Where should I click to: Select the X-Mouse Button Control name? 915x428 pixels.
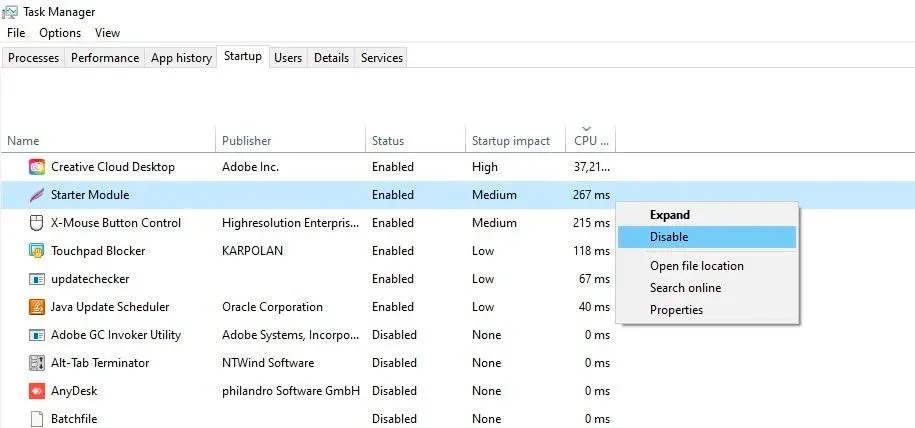point(116,223)
